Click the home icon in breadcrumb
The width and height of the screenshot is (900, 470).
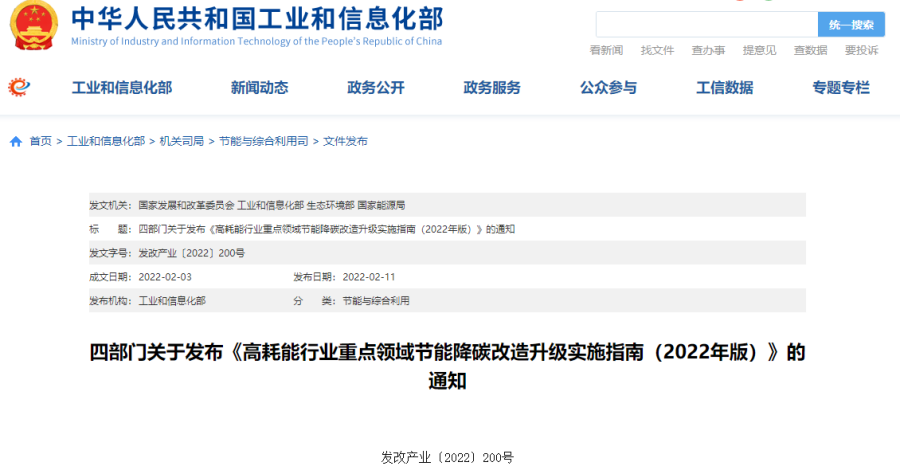click(15, 142)
